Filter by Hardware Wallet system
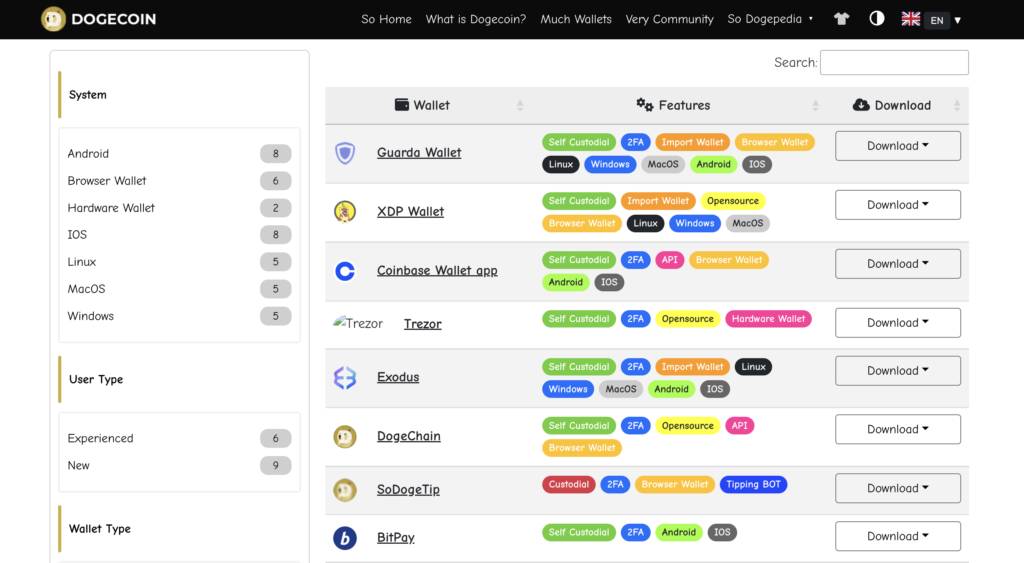 click(179, 208)
